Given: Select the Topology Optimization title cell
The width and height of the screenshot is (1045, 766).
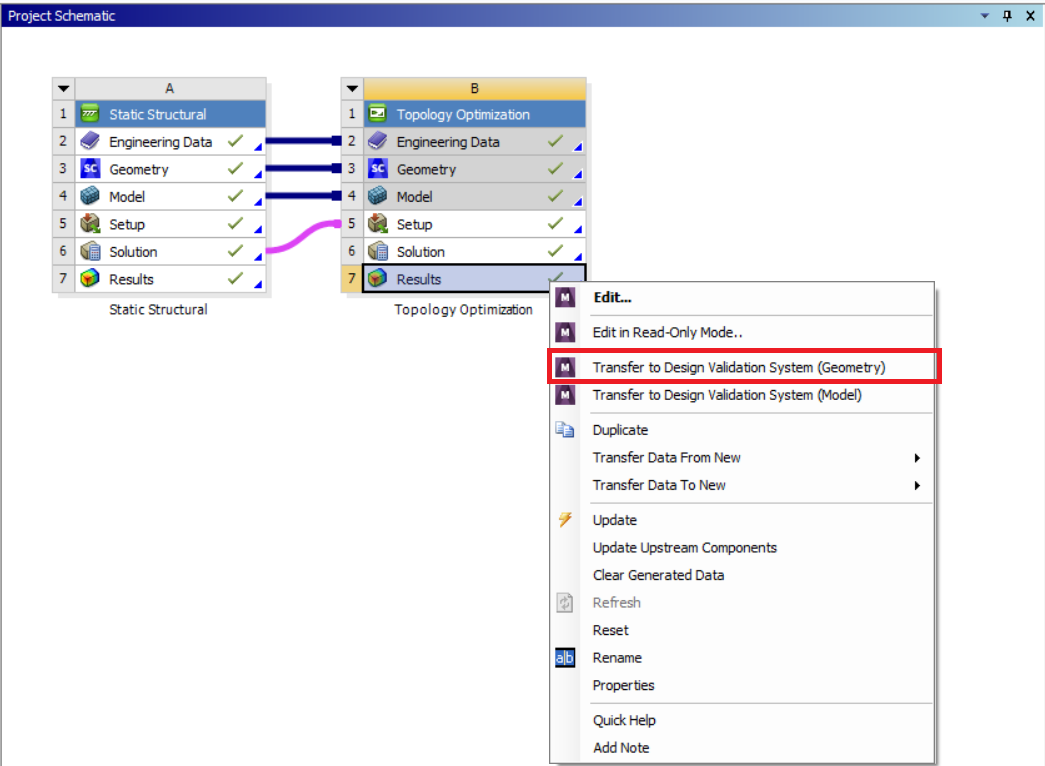Looking at the screenshot, I should tap(475, 114).
